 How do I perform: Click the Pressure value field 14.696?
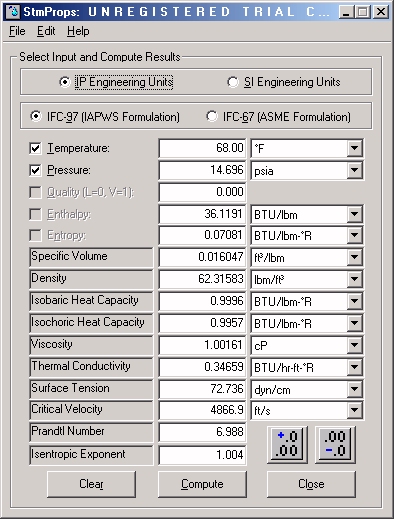point(202,170)
